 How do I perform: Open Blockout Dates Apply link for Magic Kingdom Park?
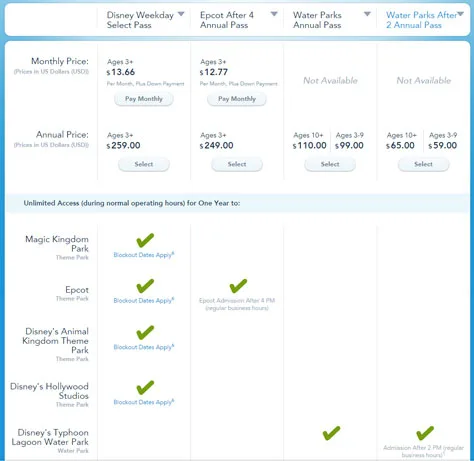pyautogui.click(x=144, y=255)
